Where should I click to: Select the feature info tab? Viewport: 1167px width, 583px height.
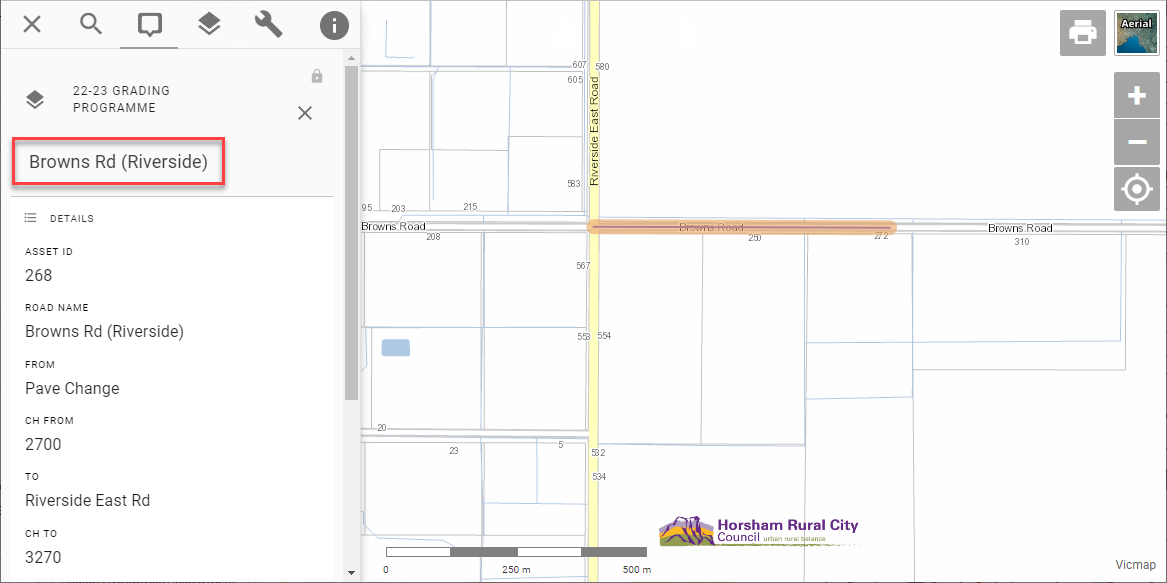tap(150, 24)
